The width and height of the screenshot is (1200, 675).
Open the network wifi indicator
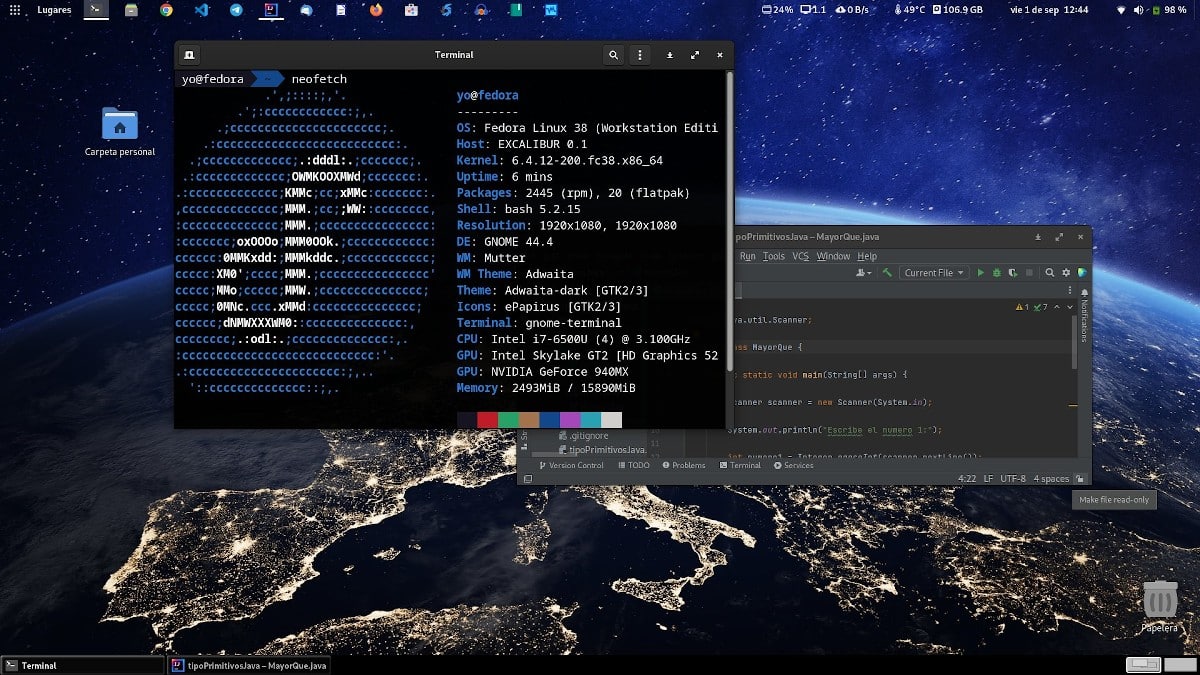coord(1121,10)
